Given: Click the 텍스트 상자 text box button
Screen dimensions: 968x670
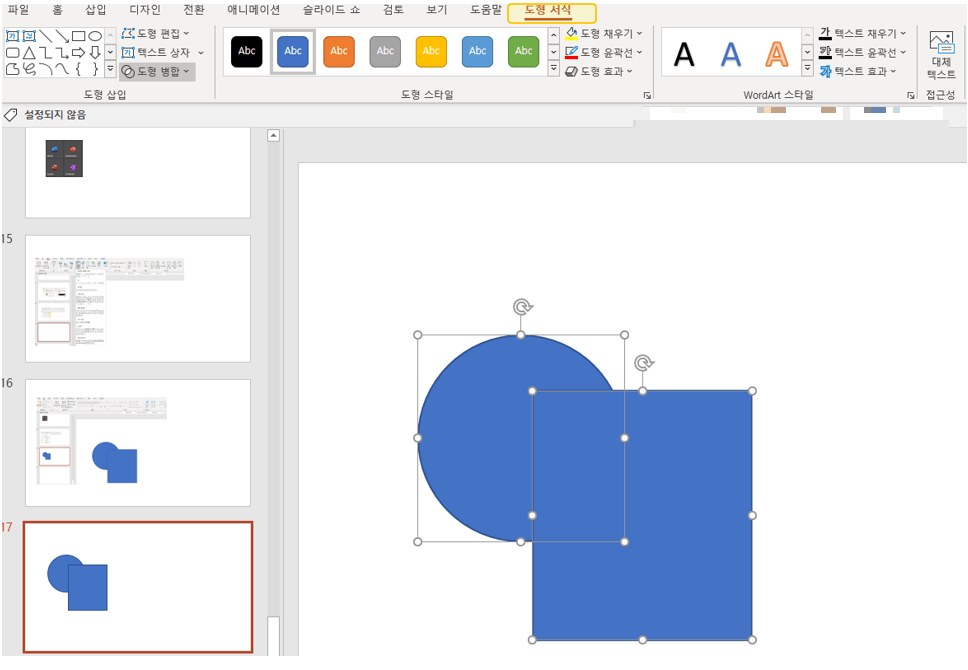Looking at the screenshot, I should click(x=156, y=52).
